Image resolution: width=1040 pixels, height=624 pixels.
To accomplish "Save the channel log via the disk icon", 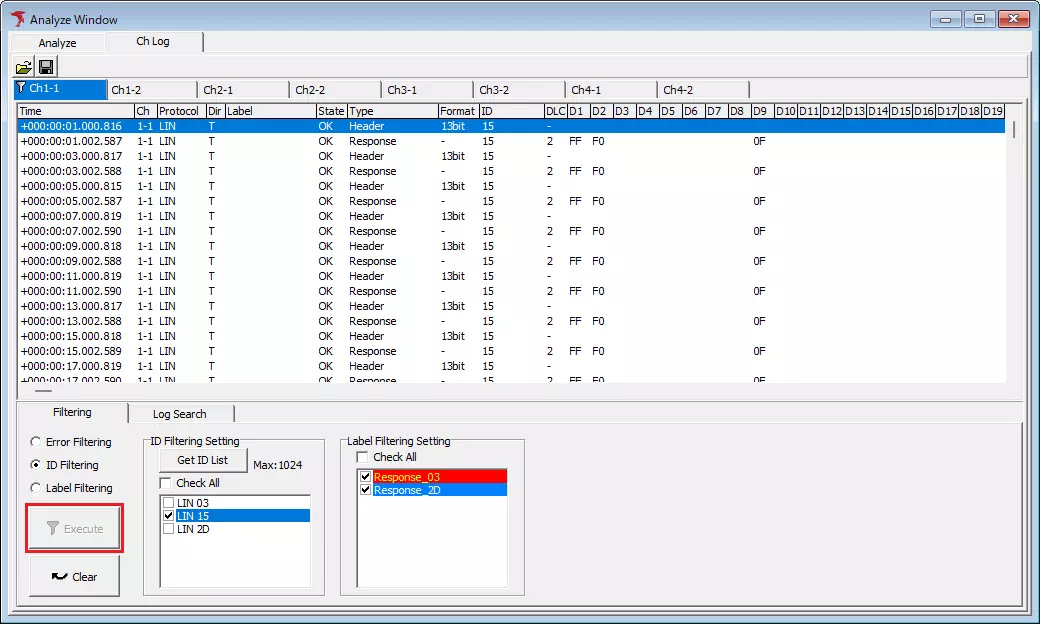I will pyautogui.click(x=45, y=66).
